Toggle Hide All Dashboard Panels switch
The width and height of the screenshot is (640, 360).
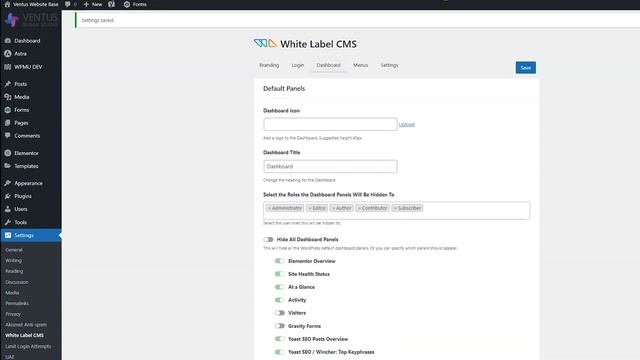pyautogui.click(x=268, y=240)
